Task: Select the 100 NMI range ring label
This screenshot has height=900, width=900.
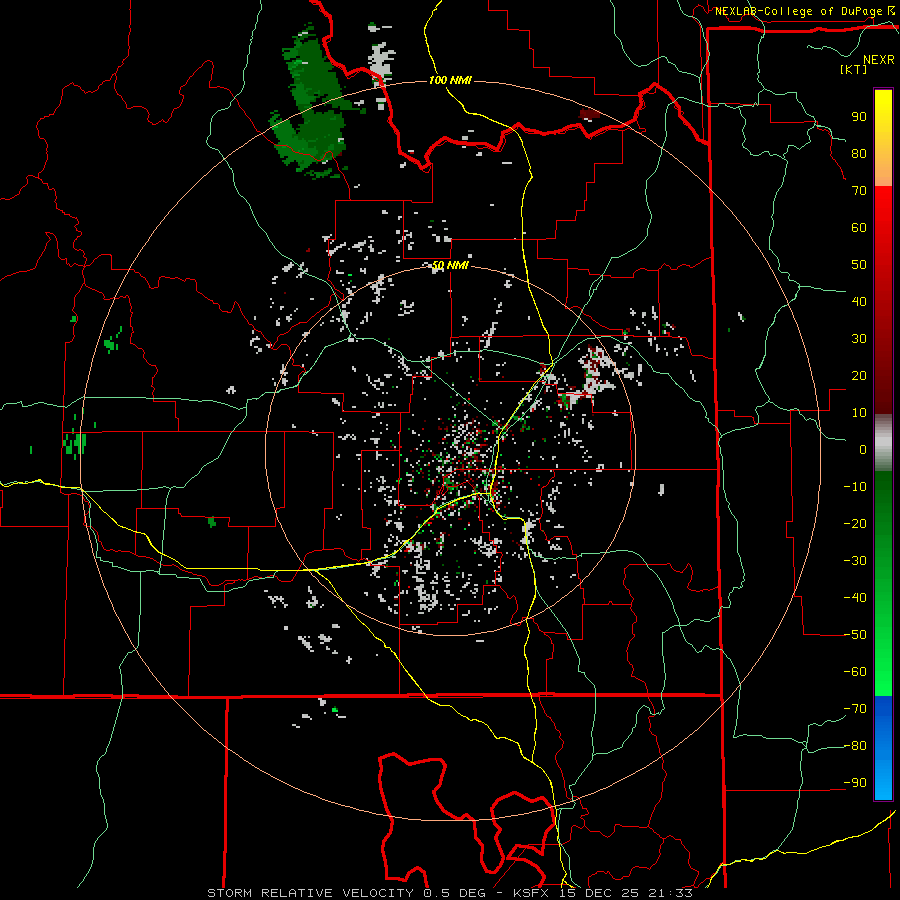Action: pos(450,80)
